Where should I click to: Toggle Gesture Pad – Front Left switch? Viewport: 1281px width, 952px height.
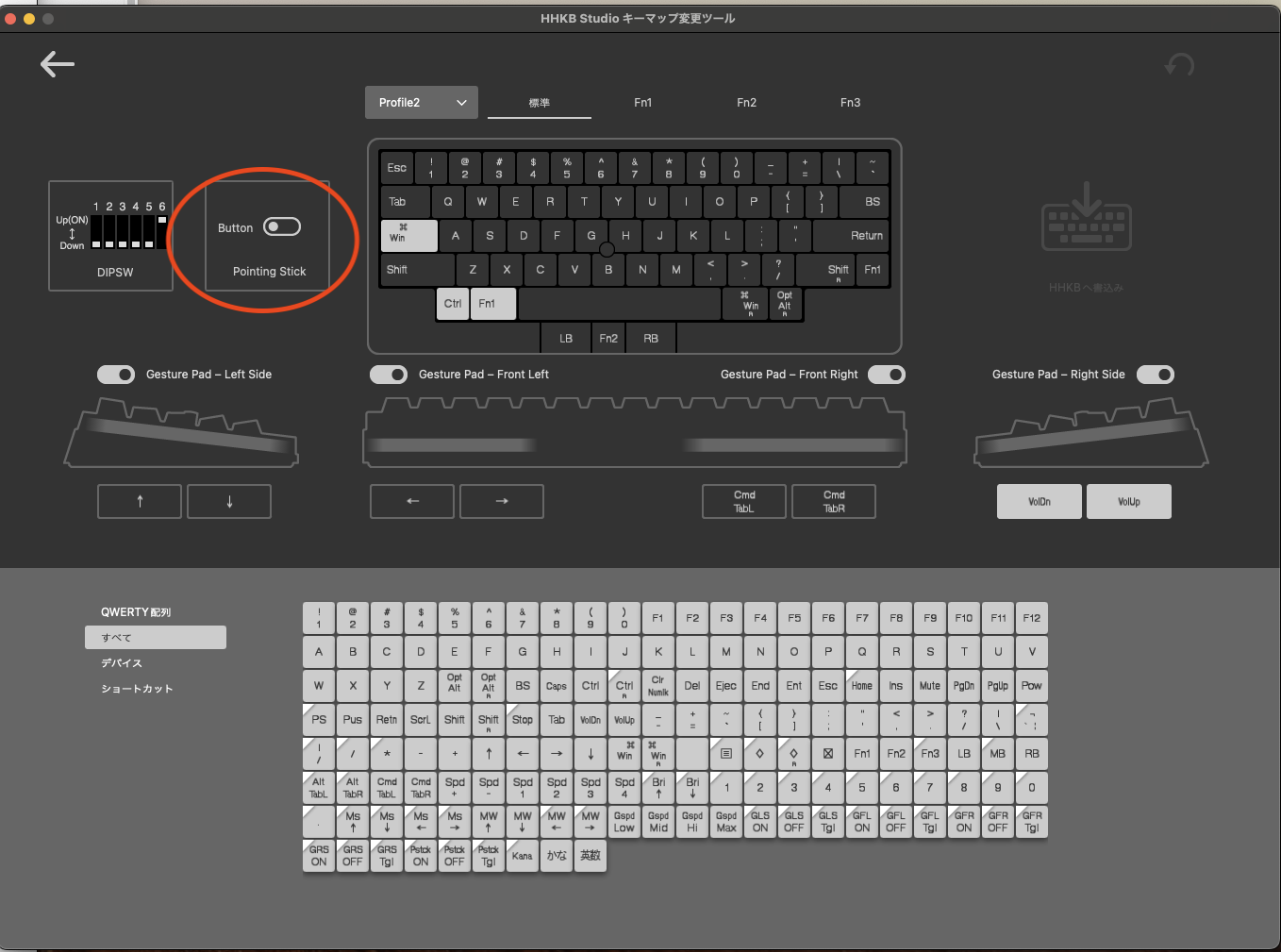point(389,375)
